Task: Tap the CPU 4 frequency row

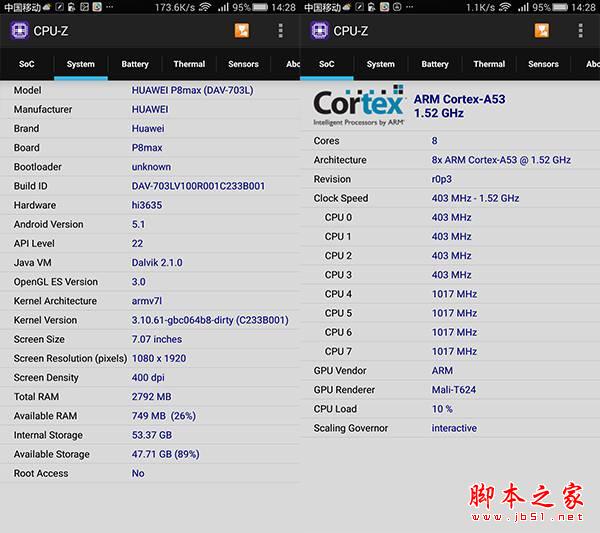Action: [450, 294]
